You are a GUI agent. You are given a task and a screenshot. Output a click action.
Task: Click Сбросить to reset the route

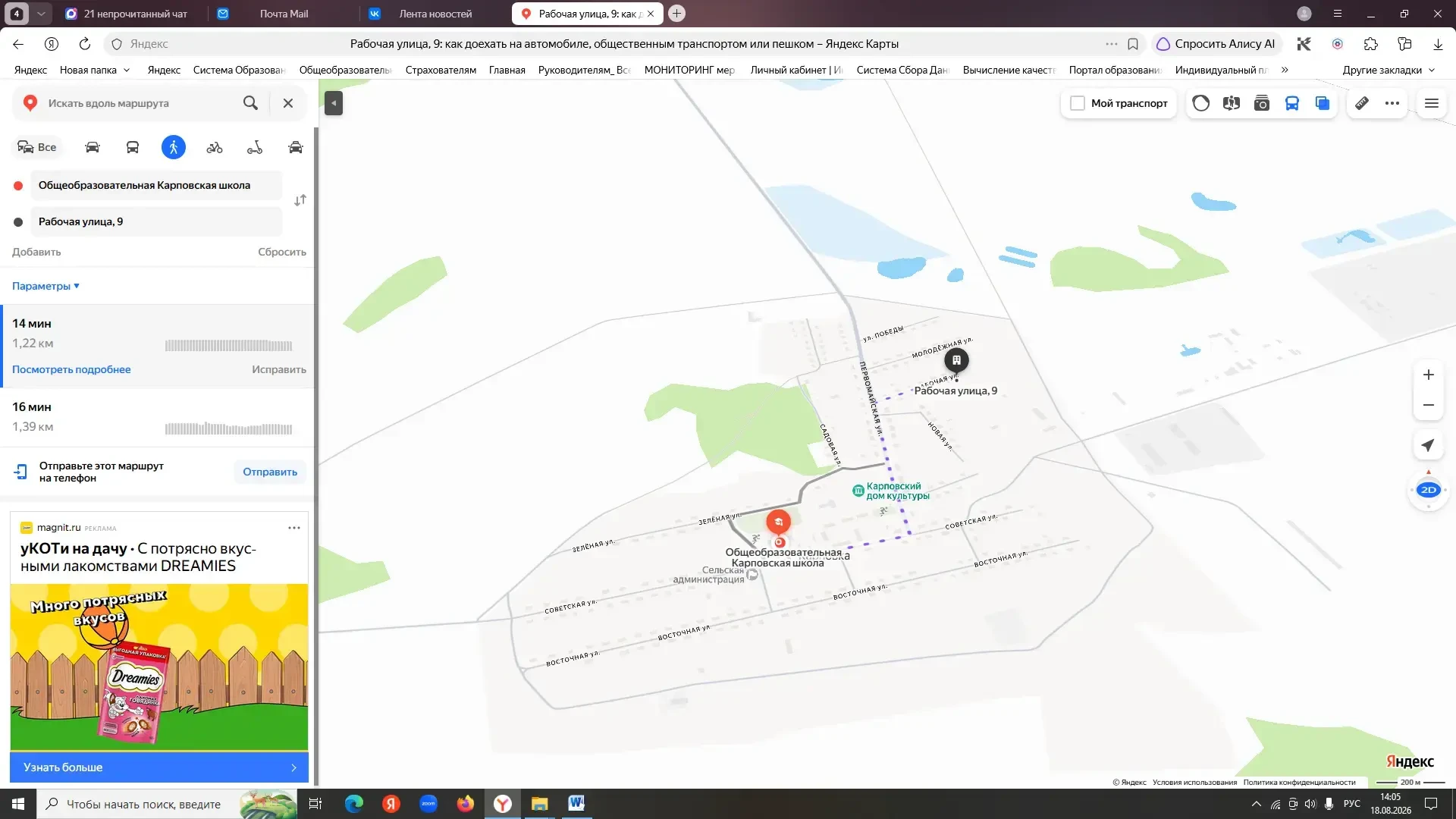tap(282, 252)
